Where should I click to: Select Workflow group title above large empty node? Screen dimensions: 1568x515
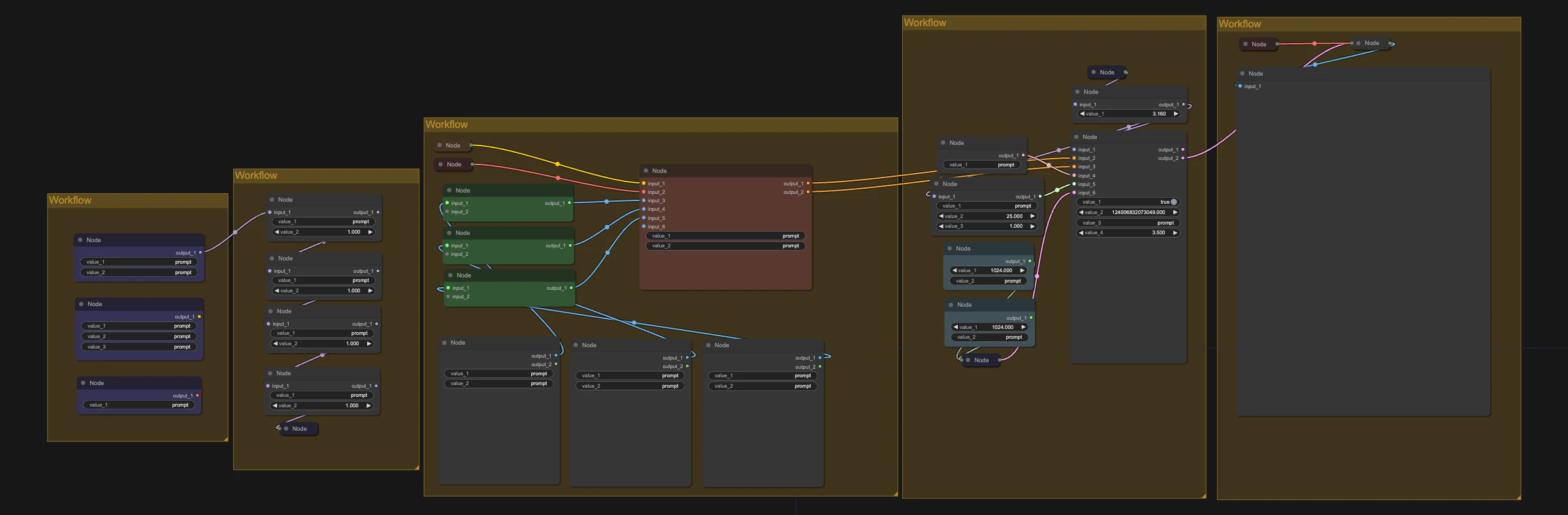pyautogui.click(x=1239, y=24)
